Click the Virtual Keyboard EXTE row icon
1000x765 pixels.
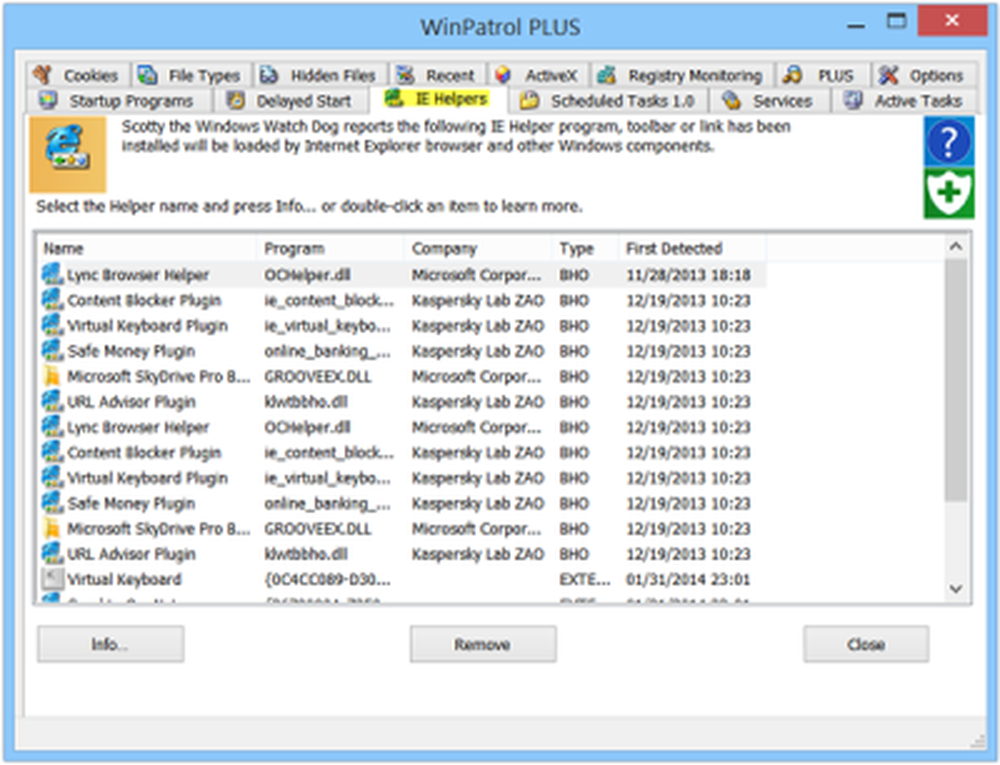click(x=52, y=579)
